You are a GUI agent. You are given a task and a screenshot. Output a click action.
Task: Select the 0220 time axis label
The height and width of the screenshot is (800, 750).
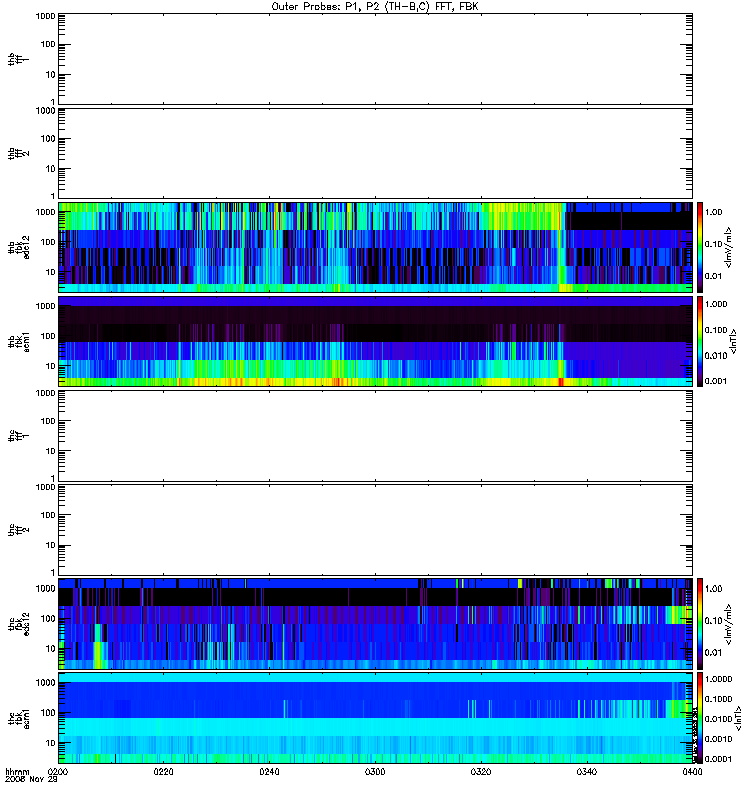pyautogui.click(x=163, y=771)
